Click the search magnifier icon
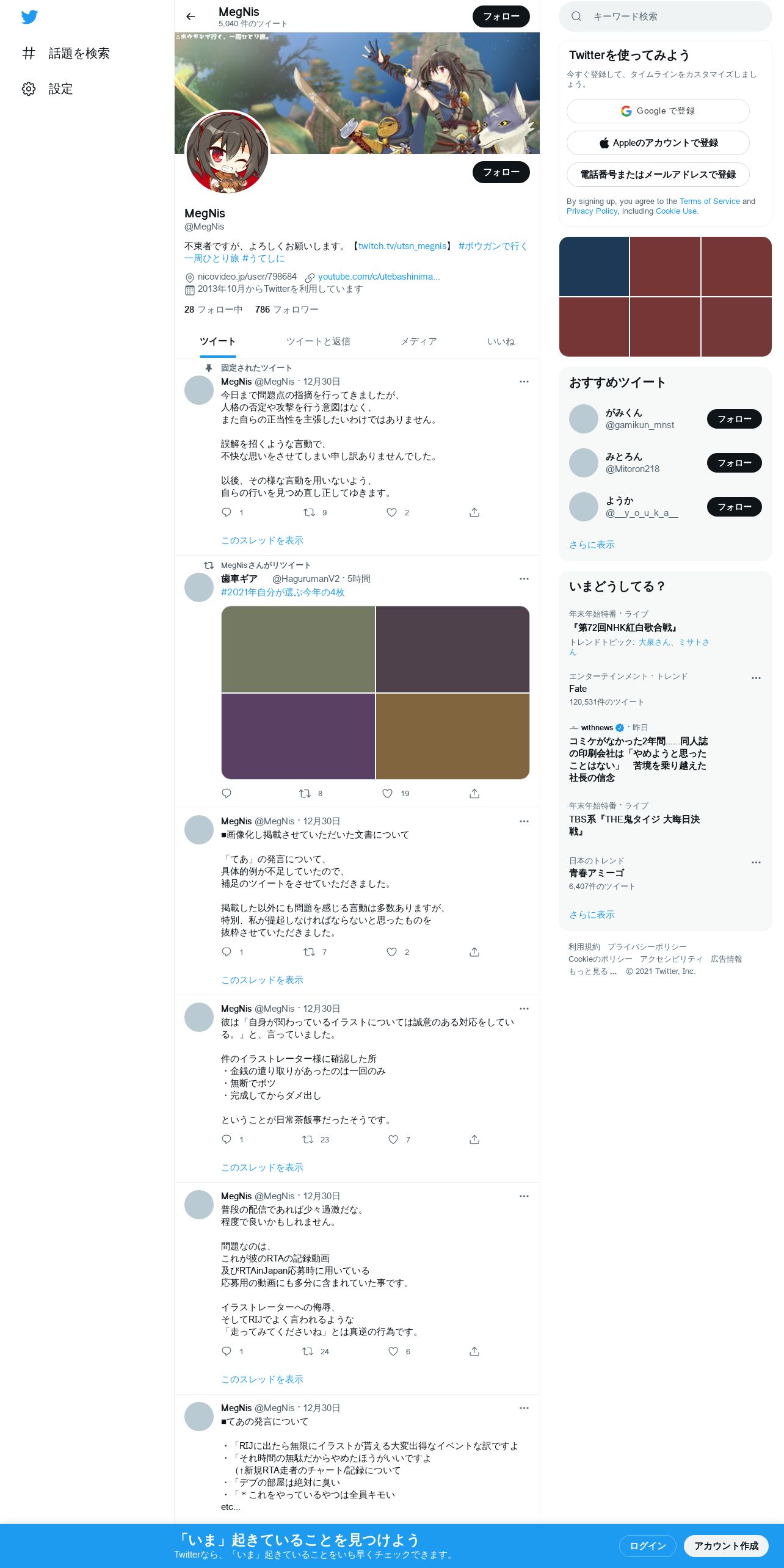 click(576, 16)
